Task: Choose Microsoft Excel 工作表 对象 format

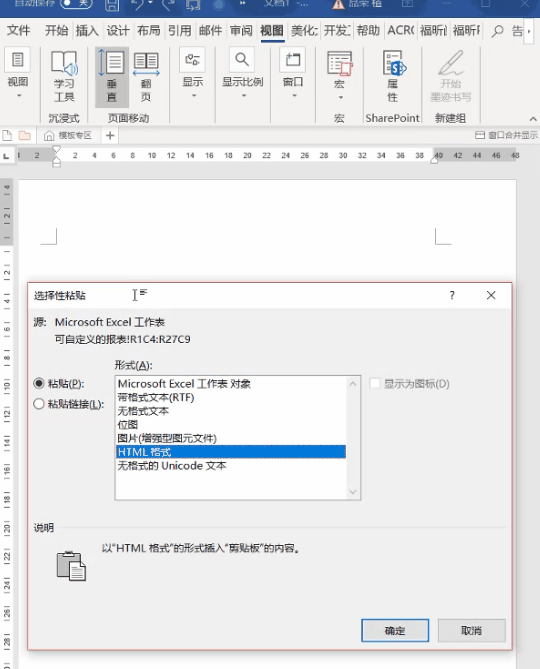Action: (231, 384)
